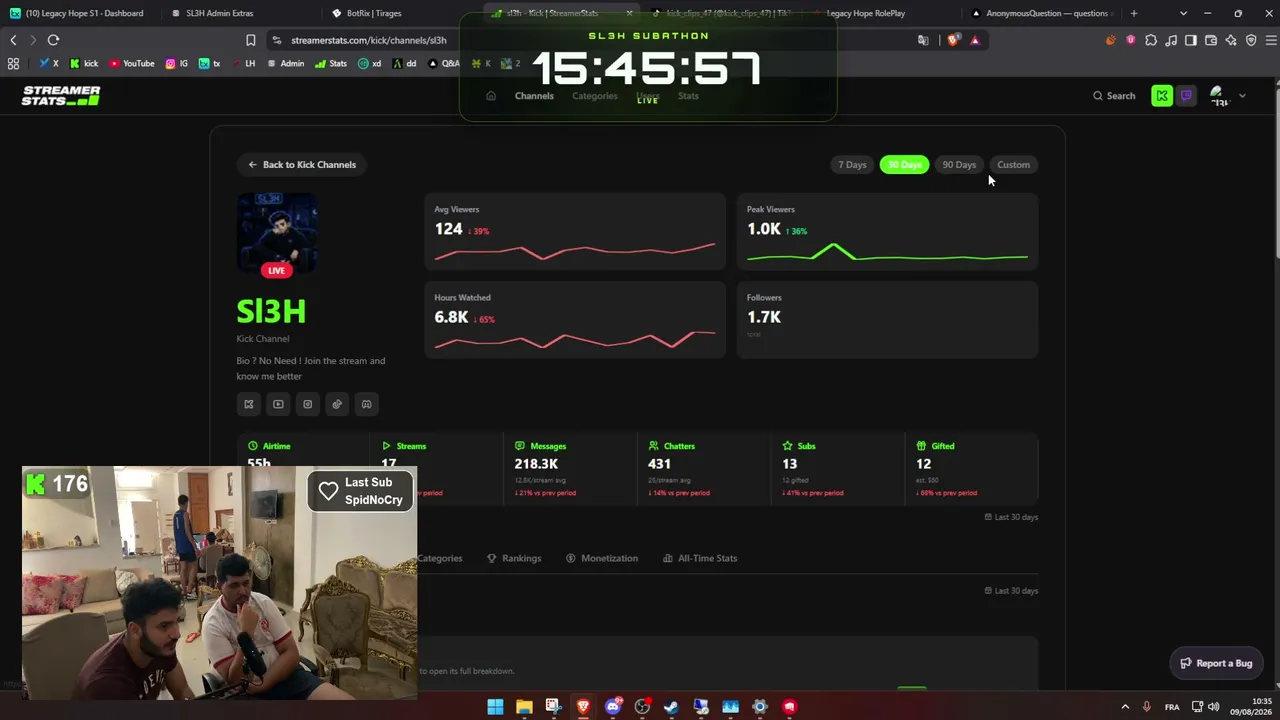Click the Chatters 431 stat

tap(704, 469)
